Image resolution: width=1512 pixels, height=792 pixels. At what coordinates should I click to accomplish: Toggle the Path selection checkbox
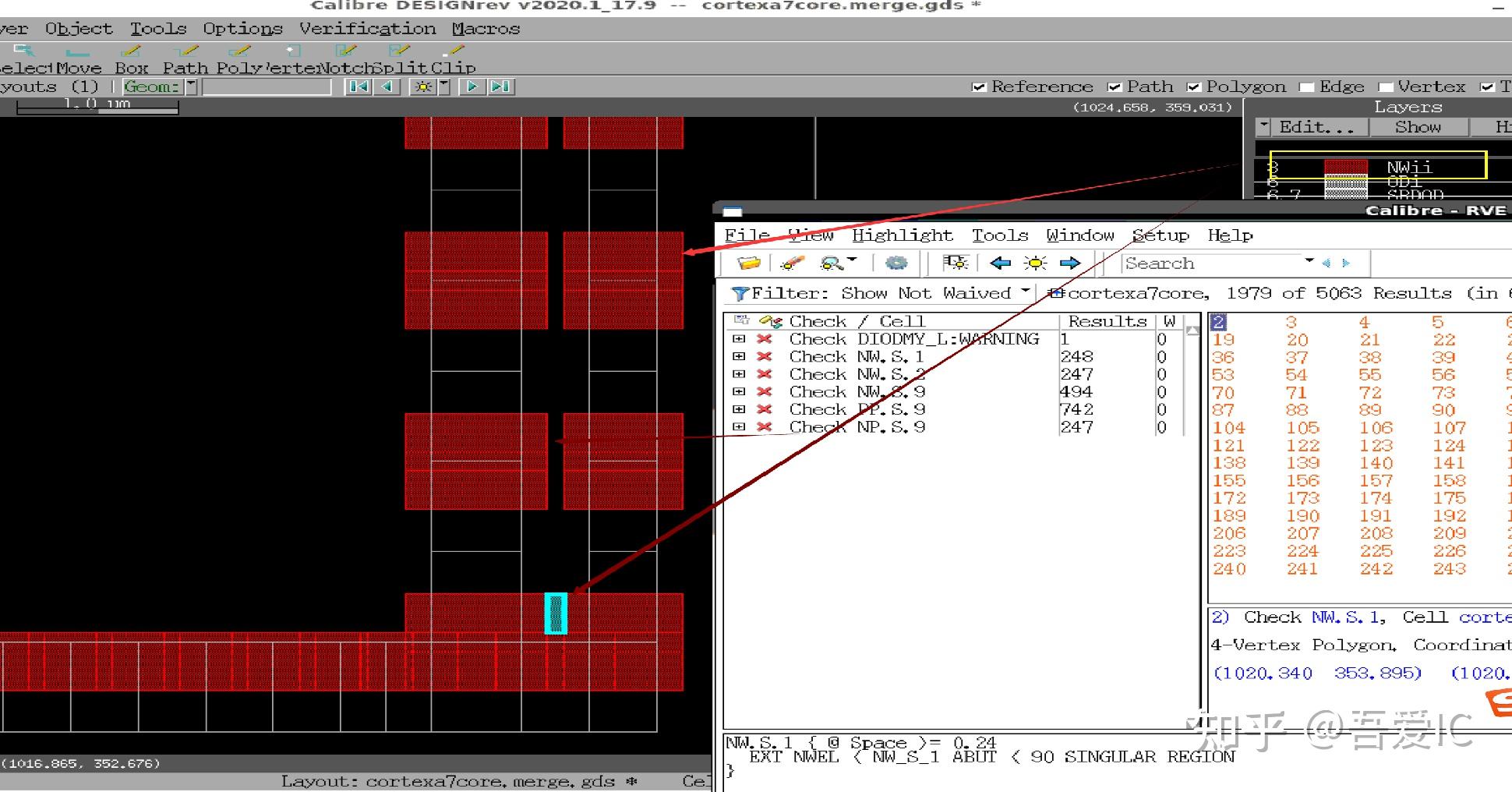point(1115,87)
